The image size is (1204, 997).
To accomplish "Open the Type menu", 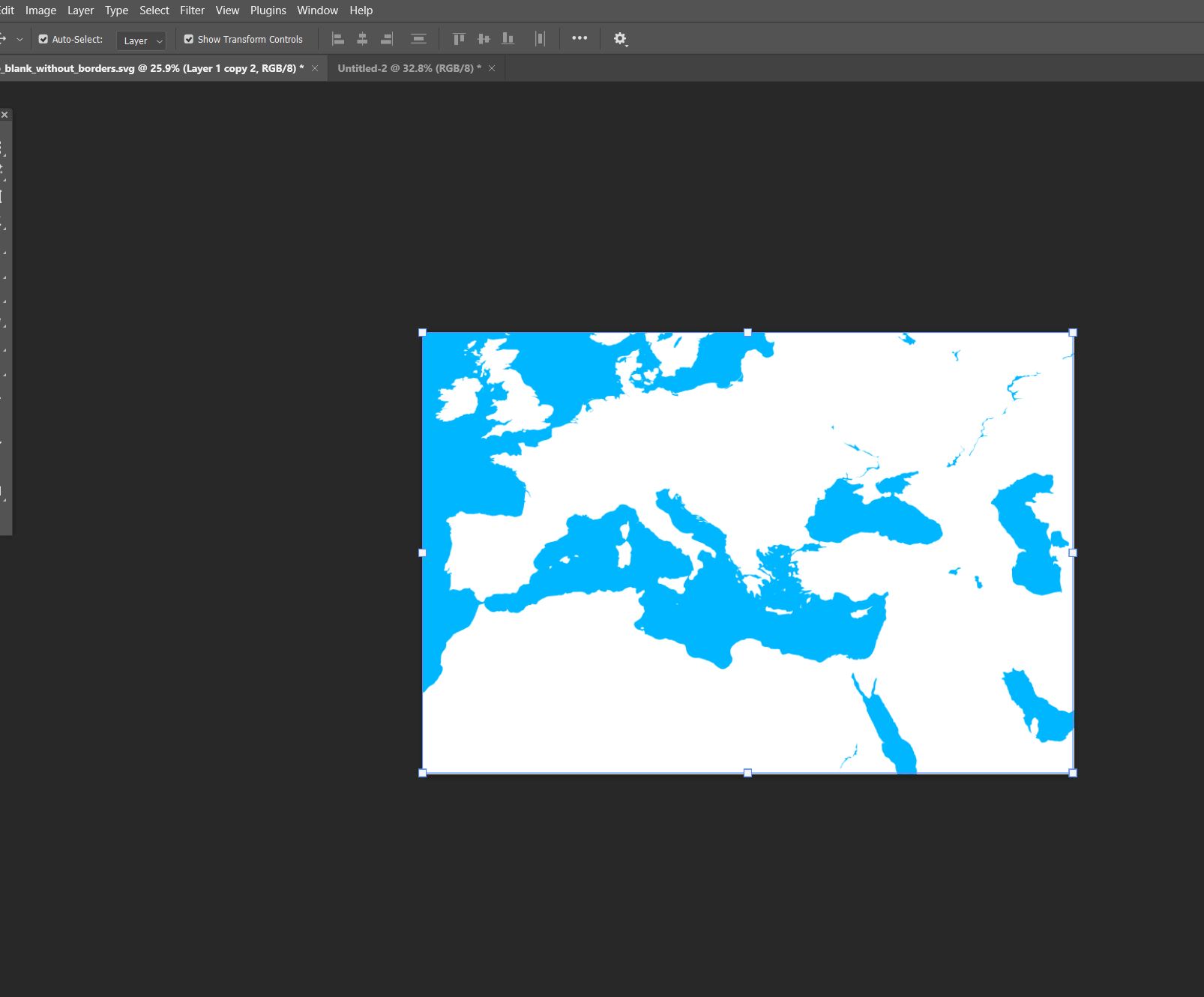I will coord(116,10).
